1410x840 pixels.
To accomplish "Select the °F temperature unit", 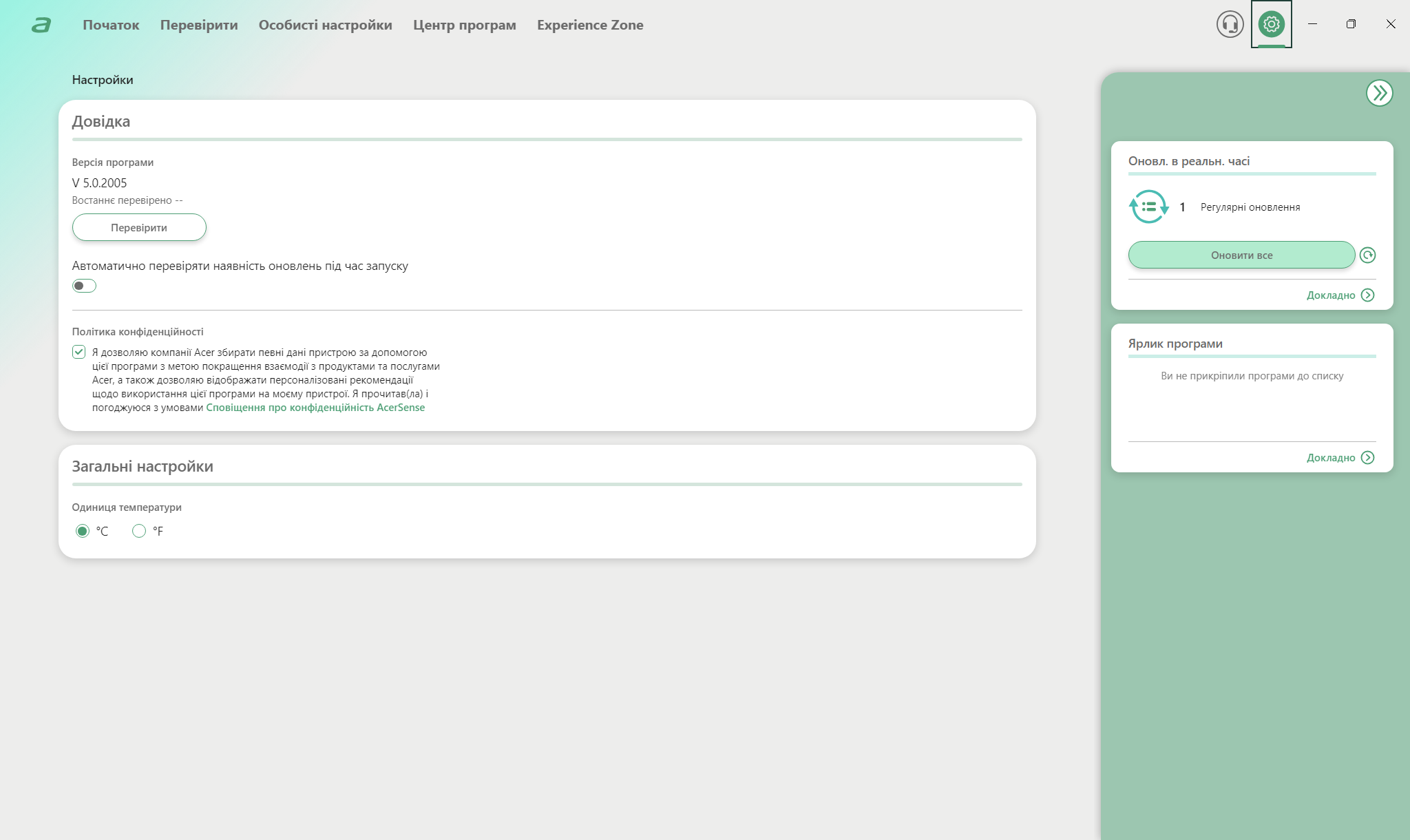I will point(139,531).
